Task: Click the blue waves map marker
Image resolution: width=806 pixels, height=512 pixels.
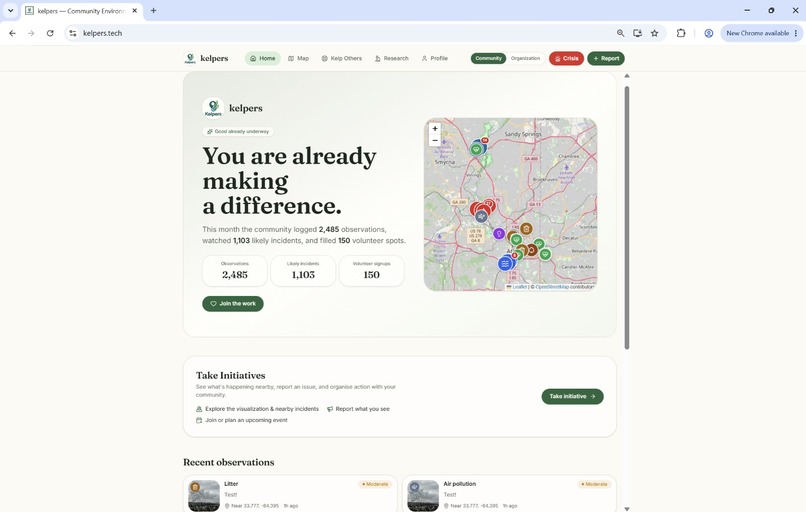Action: click(505, 264)
